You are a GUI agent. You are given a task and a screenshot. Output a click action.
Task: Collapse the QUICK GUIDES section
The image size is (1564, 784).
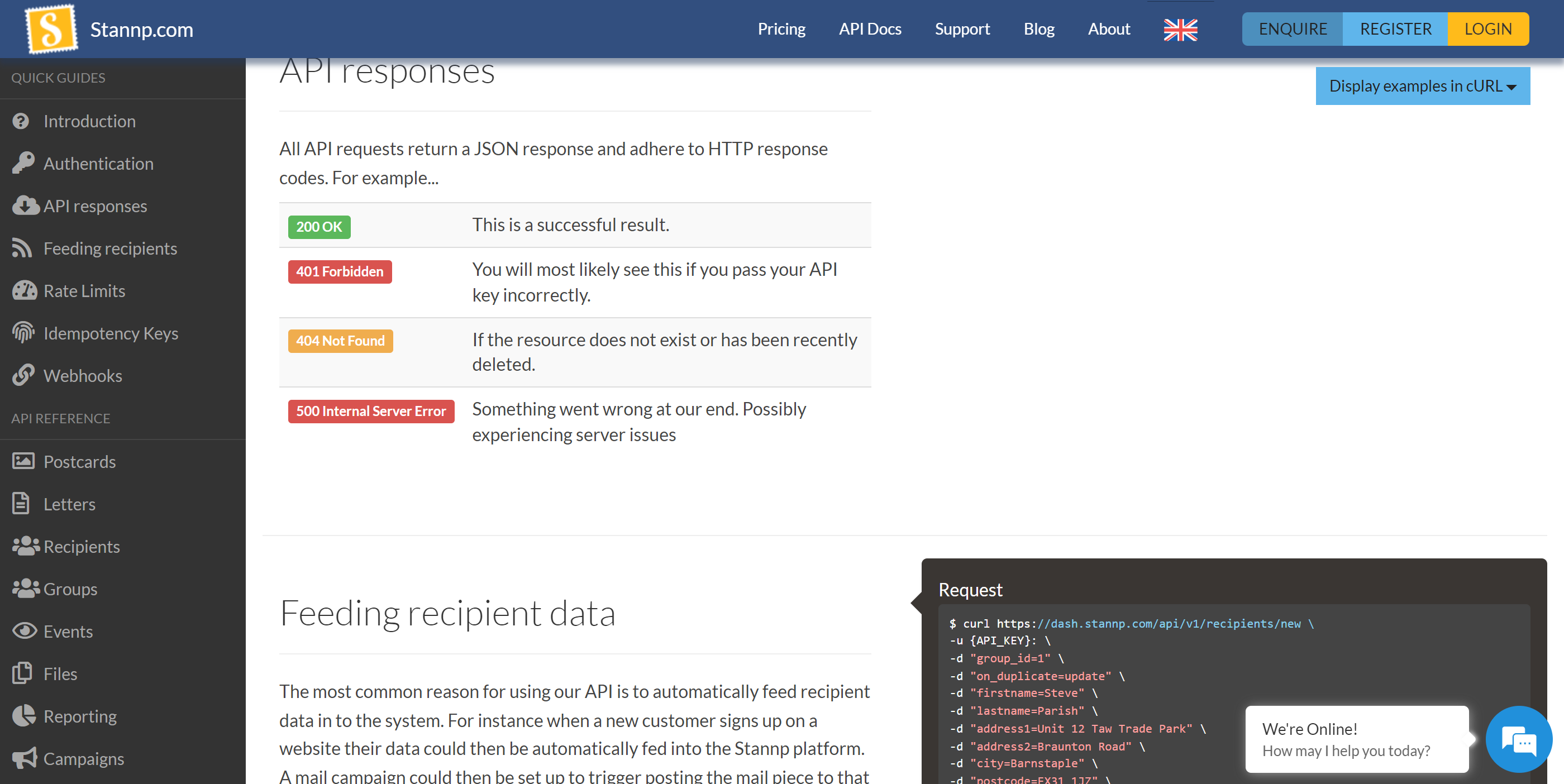[58, 78]
